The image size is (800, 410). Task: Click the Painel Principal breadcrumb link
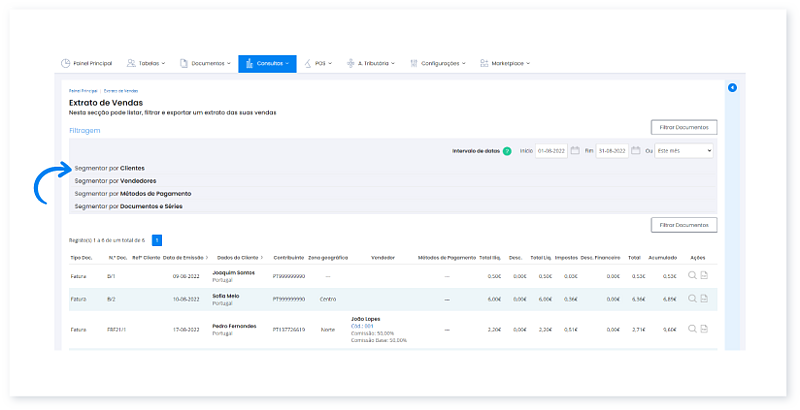[82, 91]
